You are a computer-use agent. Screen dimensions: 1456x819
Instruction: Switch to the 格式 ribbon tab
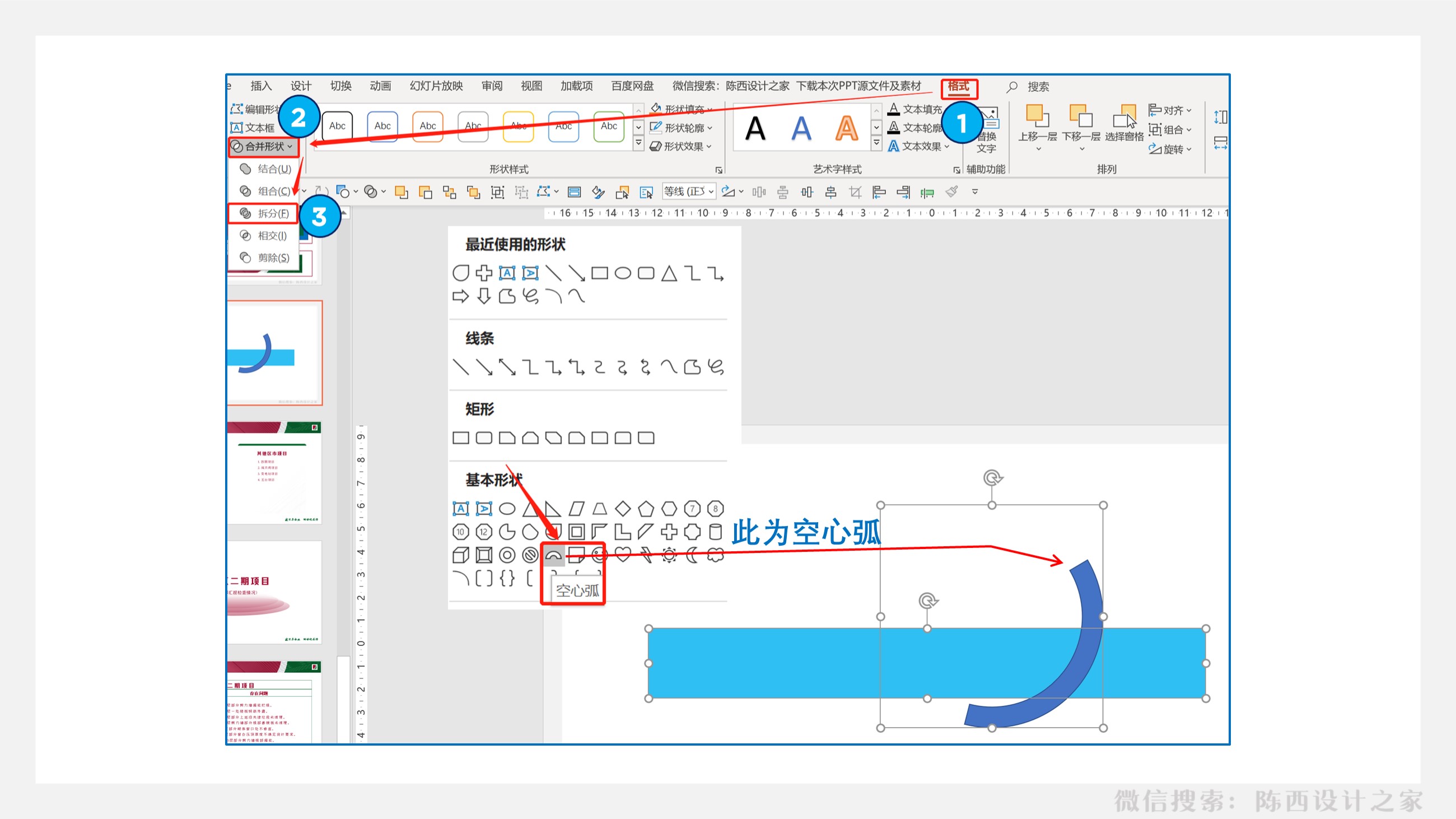958,86
